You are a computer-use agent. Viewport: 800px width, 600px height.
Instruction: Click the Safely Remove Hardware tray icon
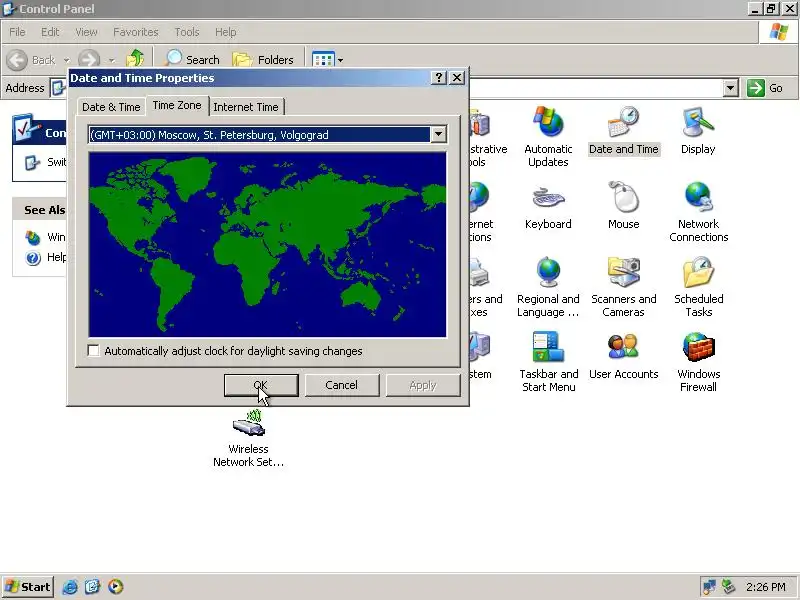pyautogui.click(x=728, y=587)
